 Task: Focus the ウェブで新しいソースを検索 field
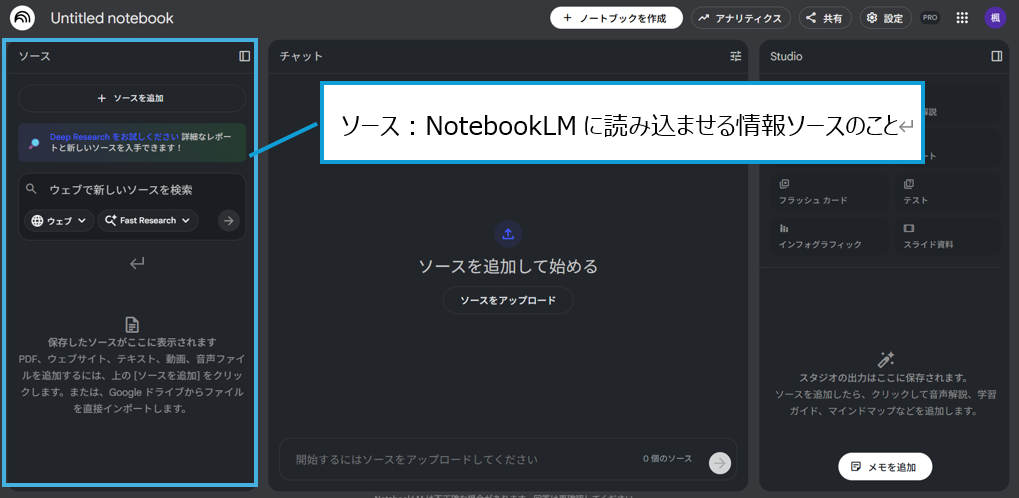tap(130, 190)
